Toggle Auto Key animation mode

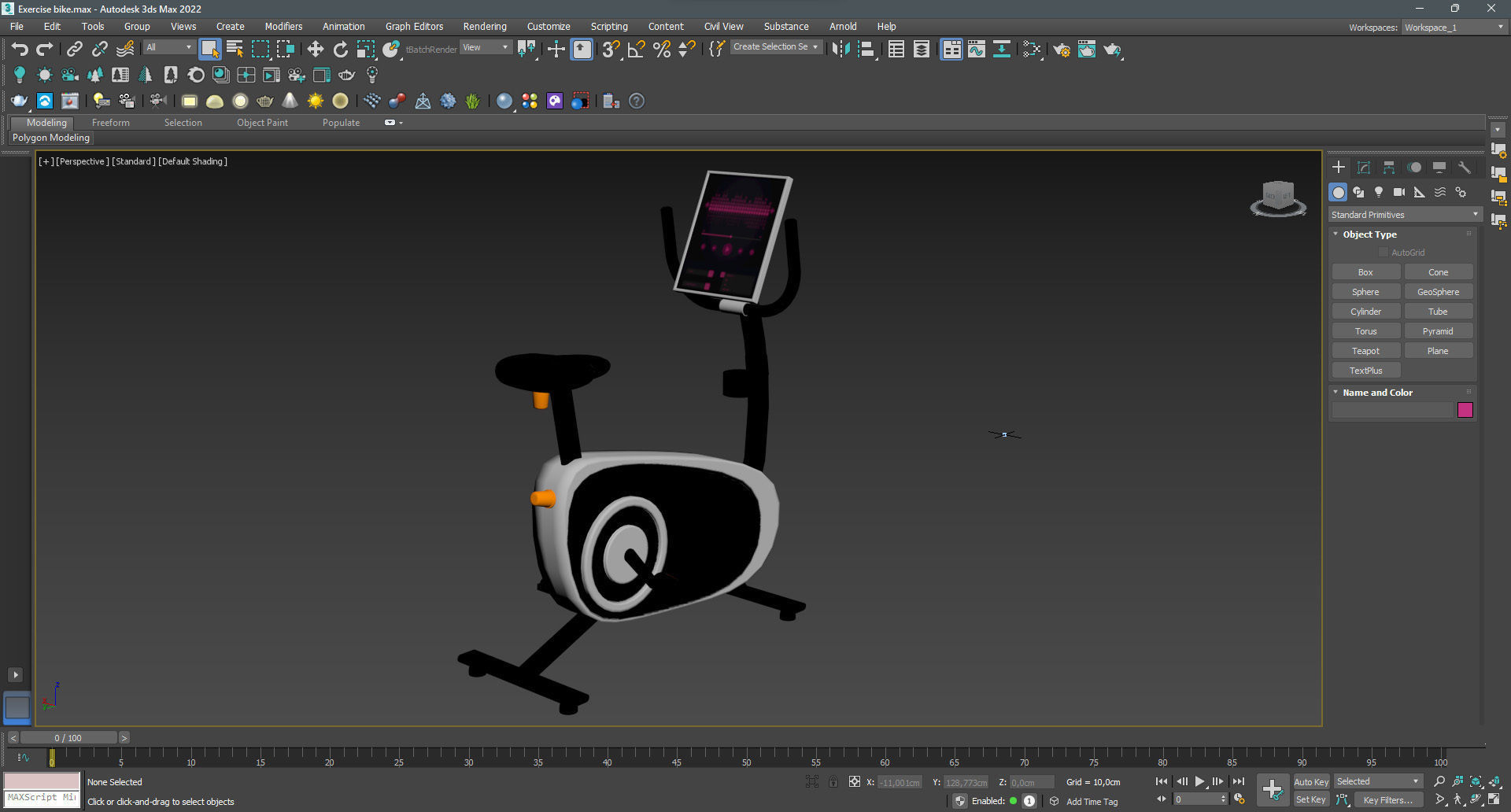point(1311,781)
